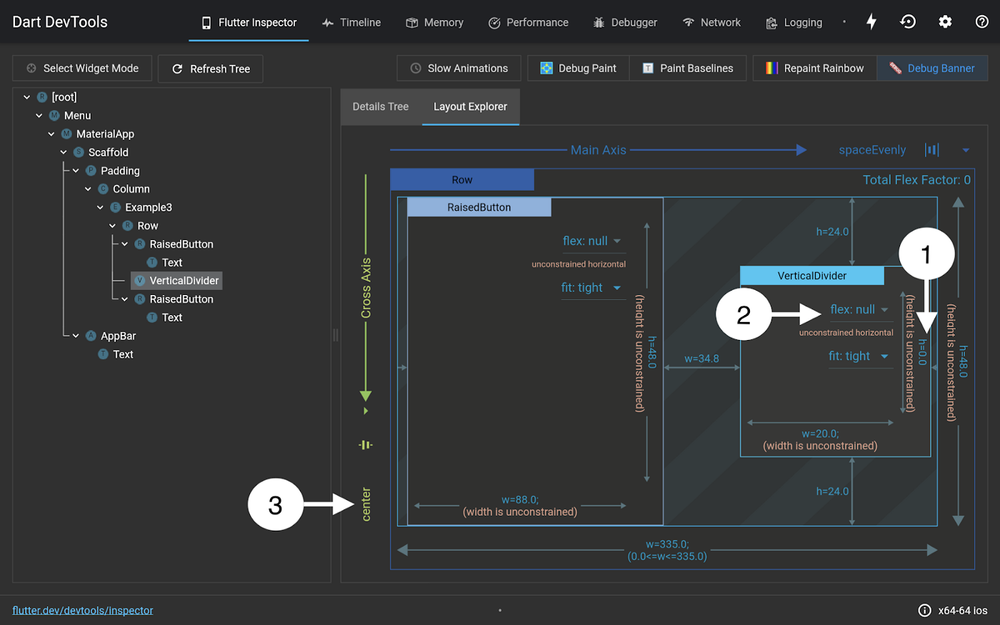The height and width of the screenshot is (625, 1000).
Task: Open the flutter.dev/devtools/inspector link
Action: click(82, 610)
